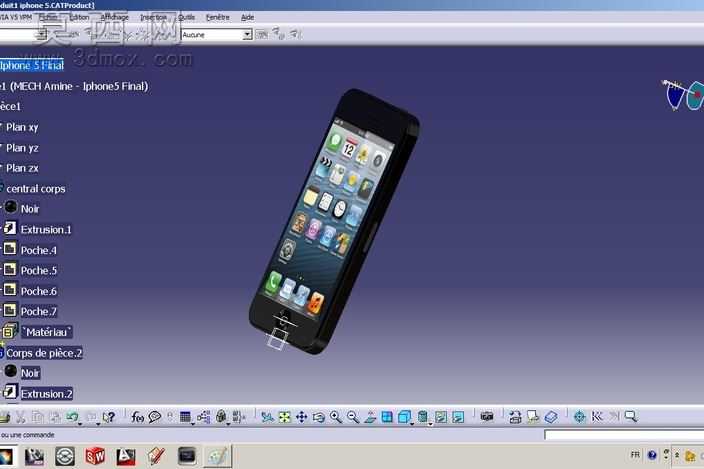Viewport: 704px width, 469px height.
Task: Select Iphone 5 Final root node
Action: (32, 66)
